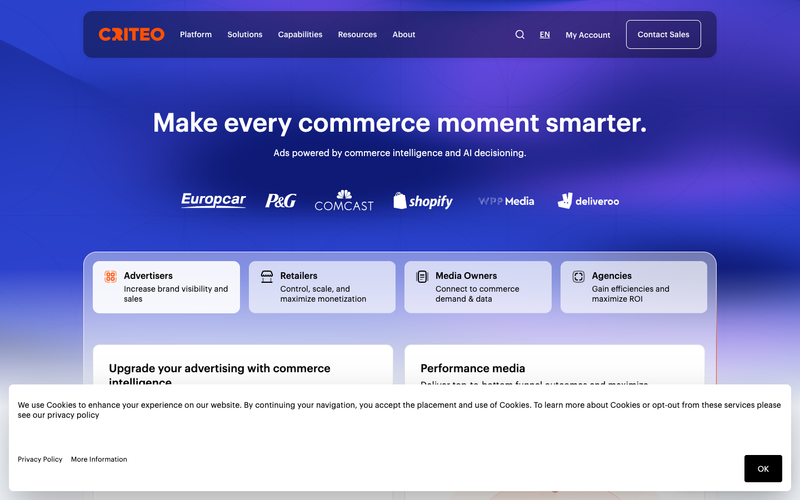Image resolution: width=800 pixels, height=500 pixels.
Task: Click the P&G logo
Action: click(x=281, y=201)
